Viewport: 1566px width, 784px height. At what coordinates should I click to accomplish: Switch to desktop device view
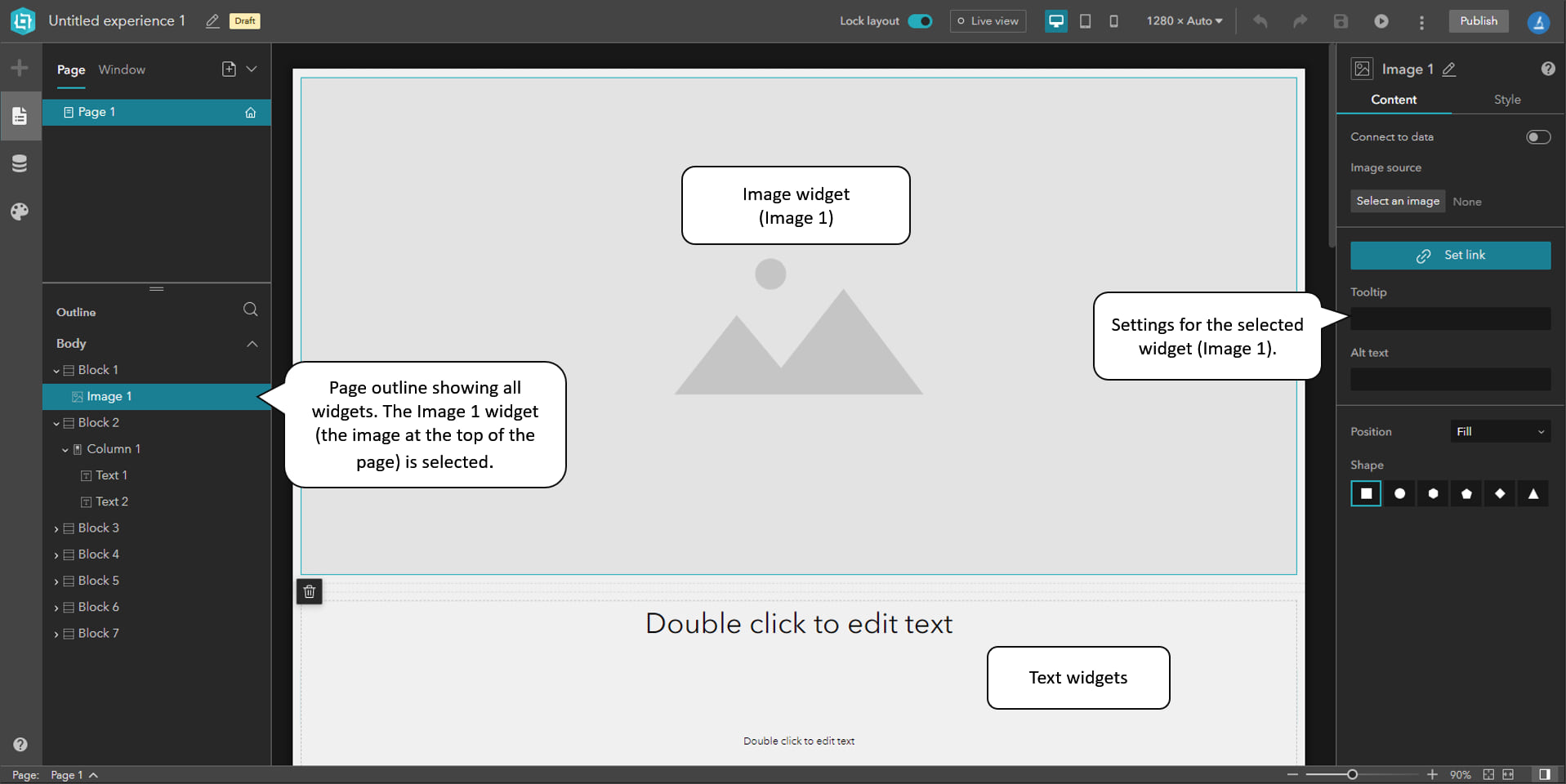point(1055,21)
